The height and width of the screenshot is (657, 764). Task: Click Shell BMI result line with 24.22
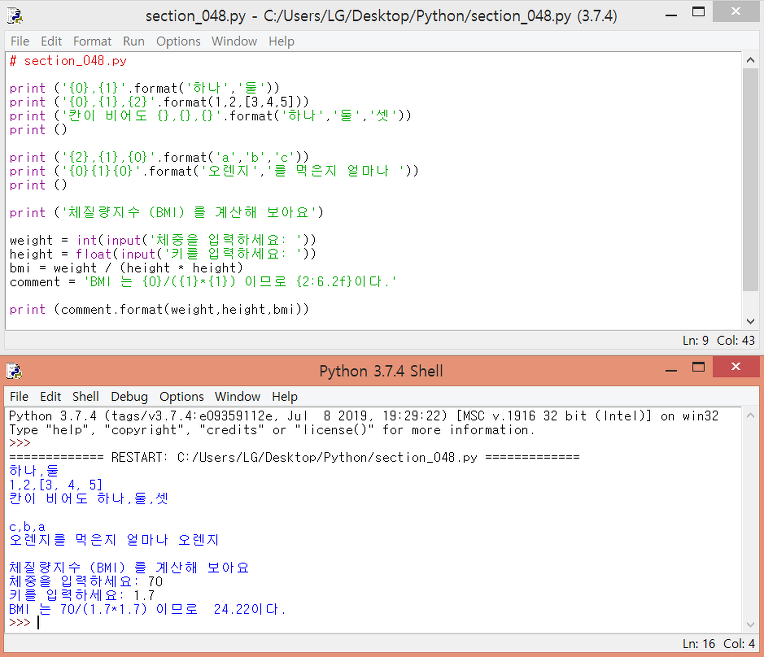(x=148, y=609)
